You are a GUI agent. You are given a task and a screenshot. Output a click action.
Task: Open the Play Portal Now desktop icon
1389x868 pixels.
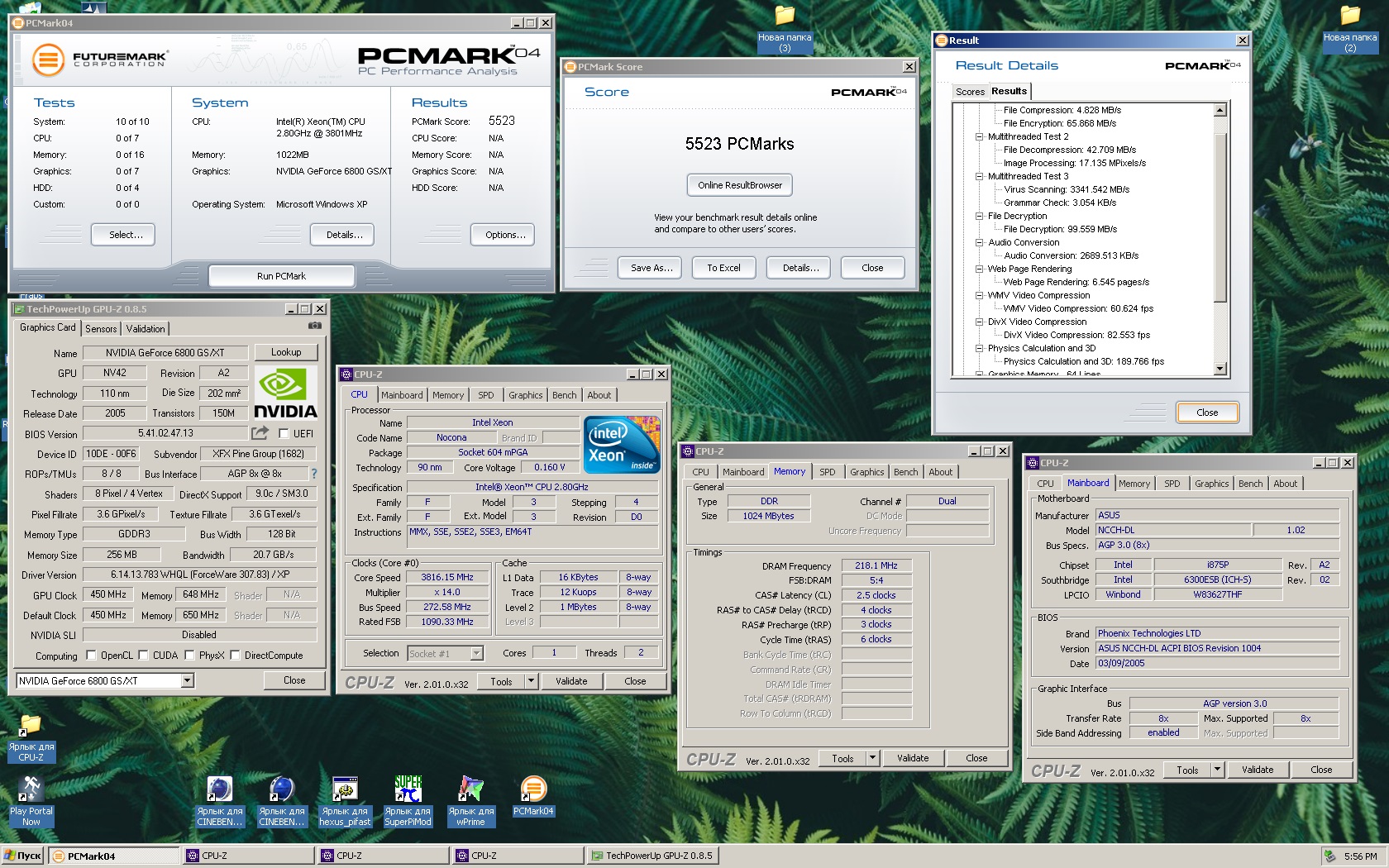(x=31, y=801)
